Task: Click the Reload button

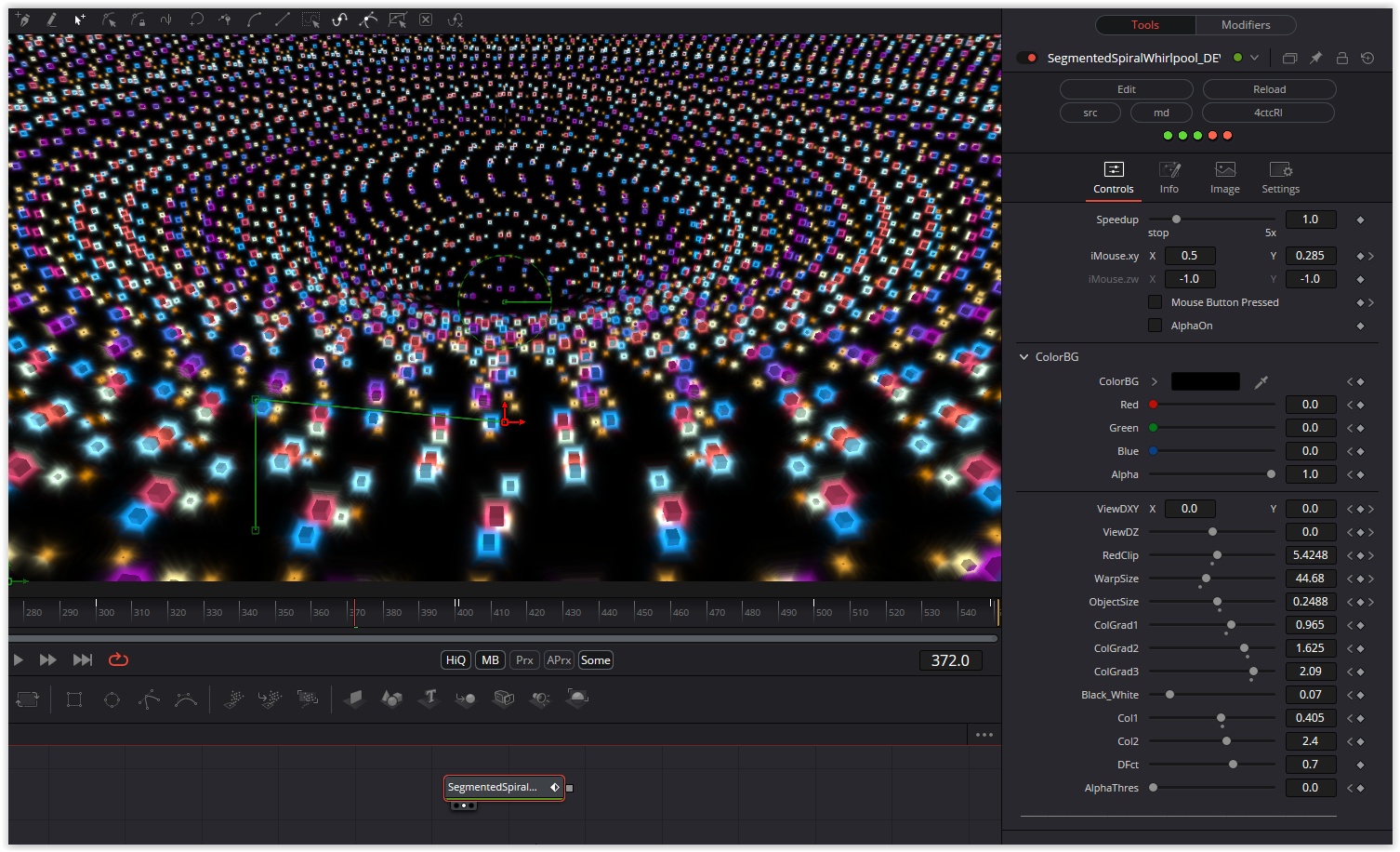Action: click(1270, 89)
